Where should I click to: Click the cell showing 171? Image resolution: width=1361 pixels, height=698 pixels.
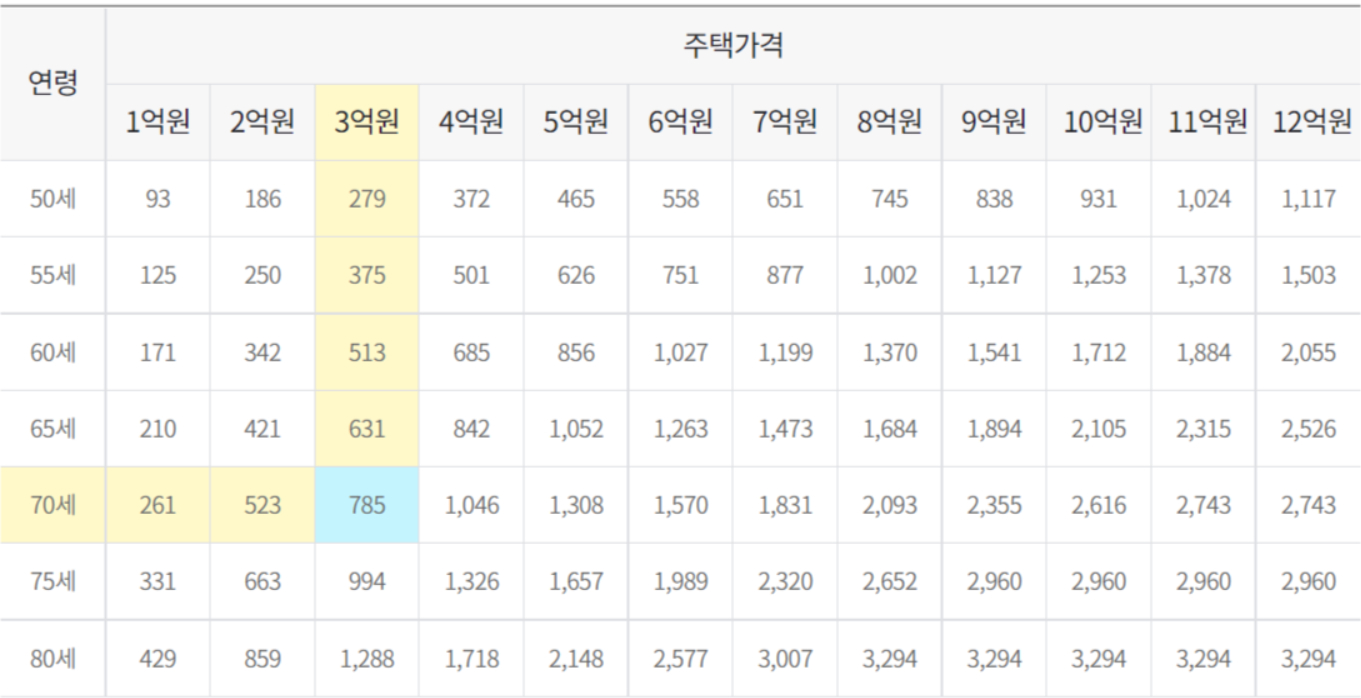[x=158, y=352]
